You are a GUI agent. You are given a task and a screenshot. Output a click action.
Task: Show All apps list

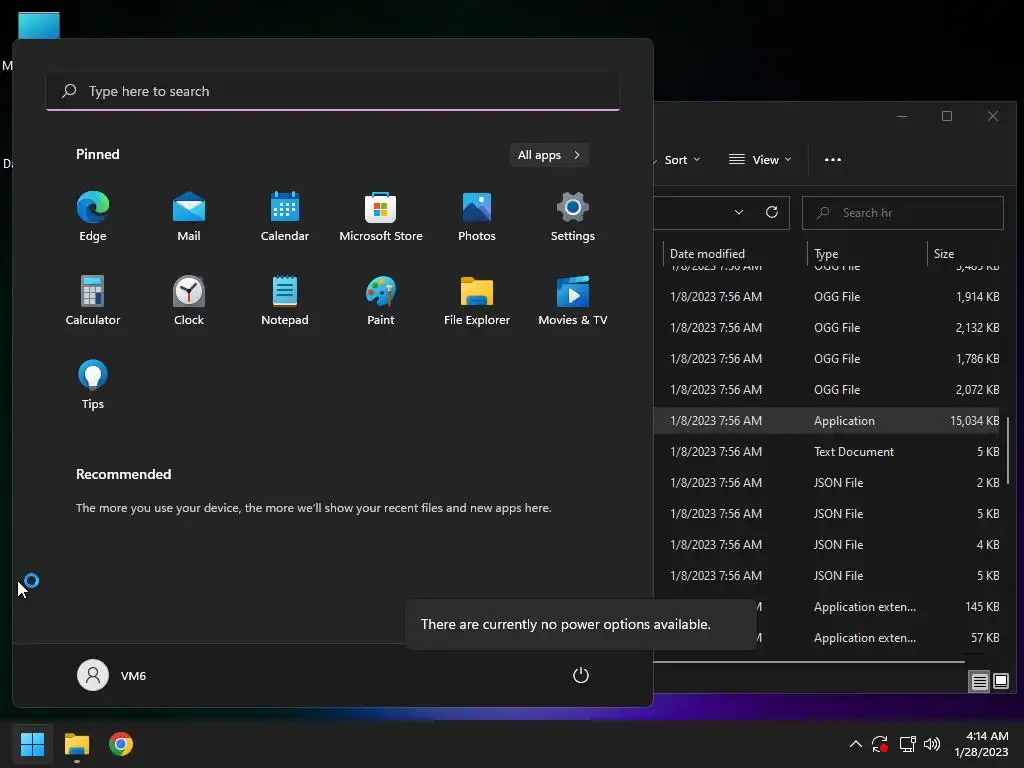click(549, 155)
